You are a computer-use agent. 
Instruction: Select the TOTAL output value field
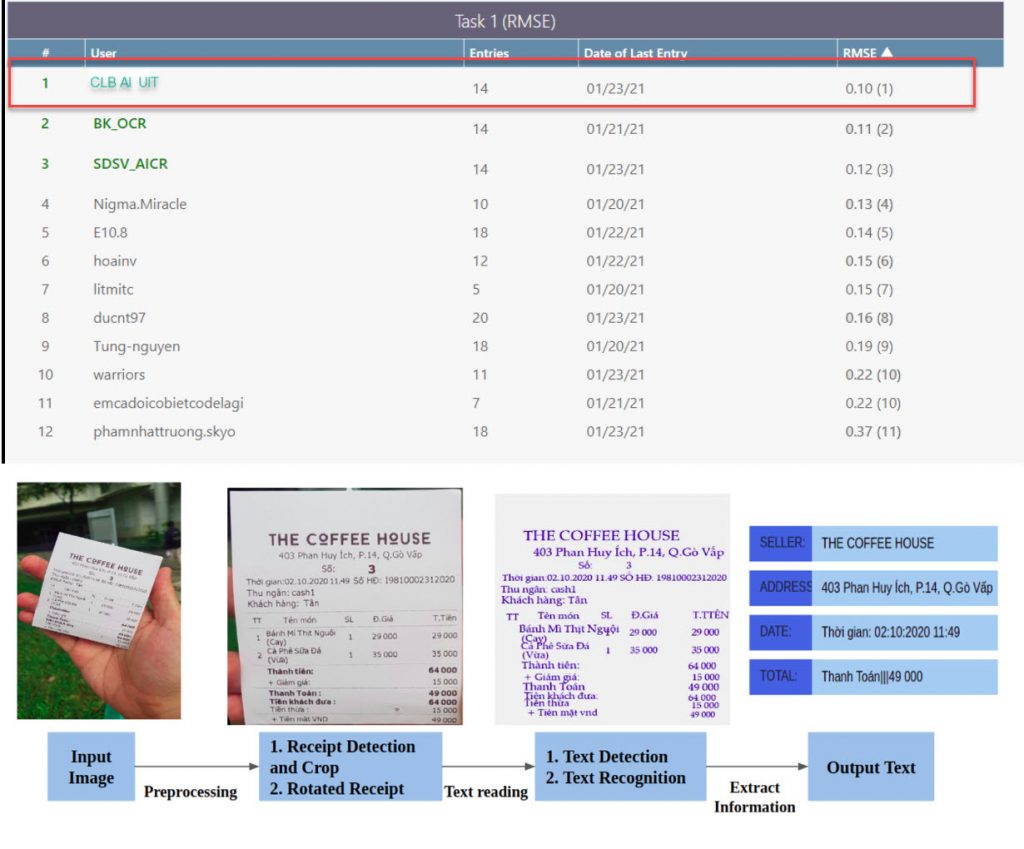[x=905, y=677]
